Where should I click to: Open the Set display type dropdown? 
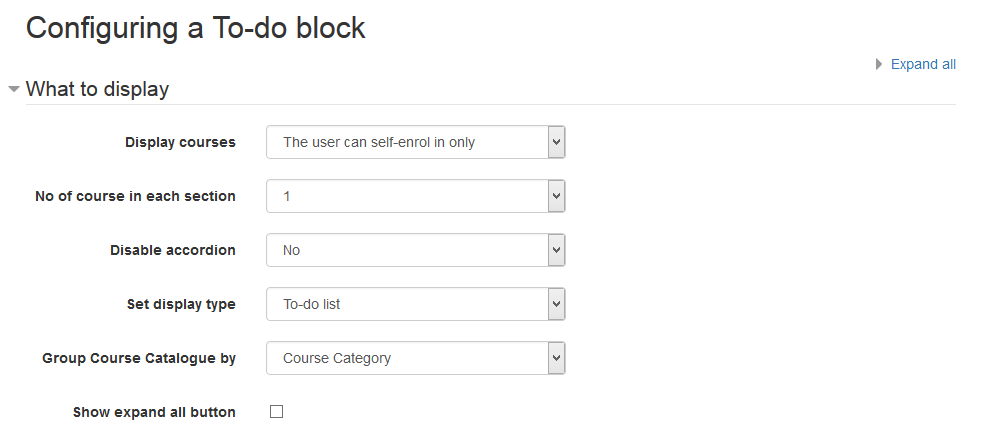point(407,304)
